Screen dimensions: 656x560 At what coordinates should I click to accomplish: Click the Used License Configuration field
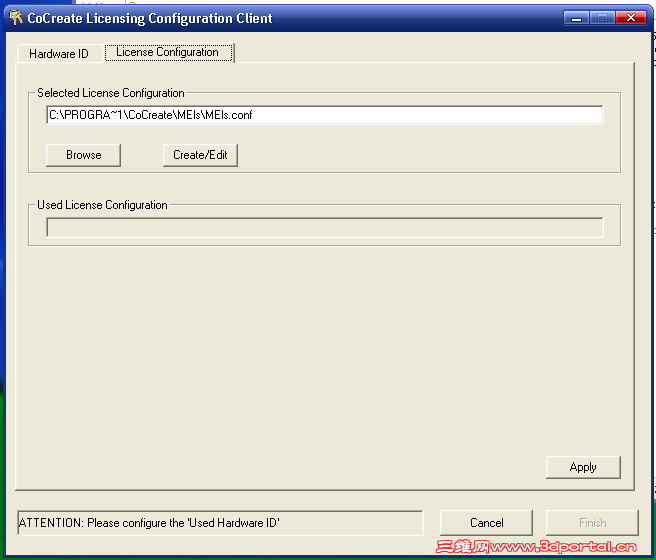point(325,227)
